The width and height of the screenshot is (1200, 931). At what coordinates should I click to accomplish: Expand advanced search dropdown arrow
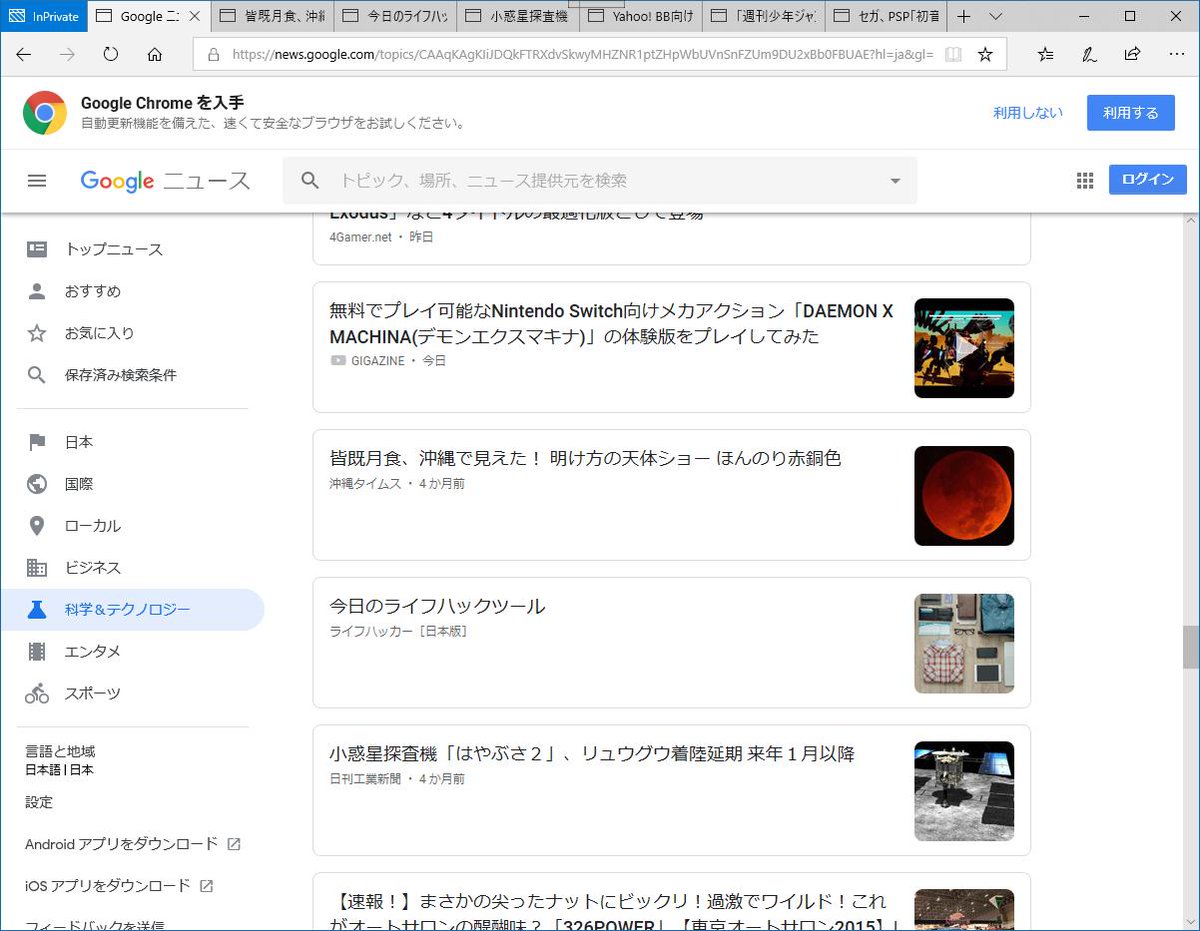[x=895, y=181]
